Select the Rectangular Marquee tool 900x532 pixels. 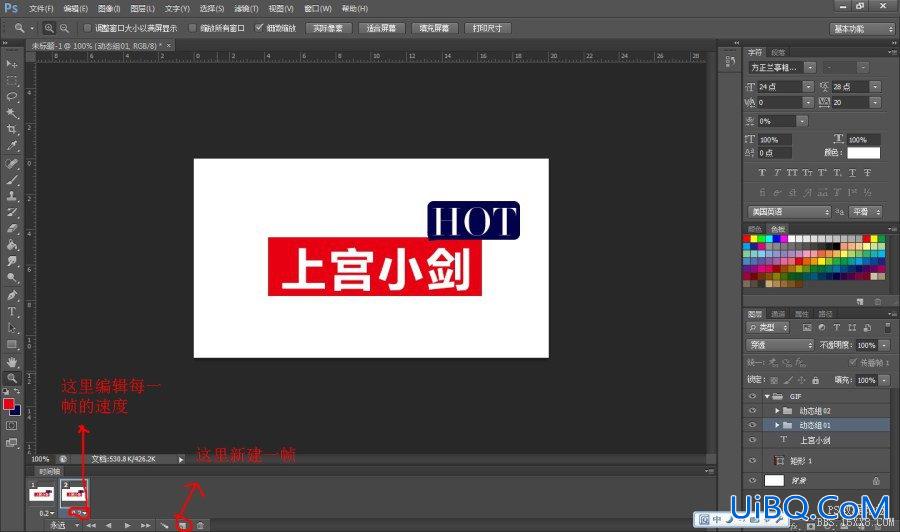point(11,80)
